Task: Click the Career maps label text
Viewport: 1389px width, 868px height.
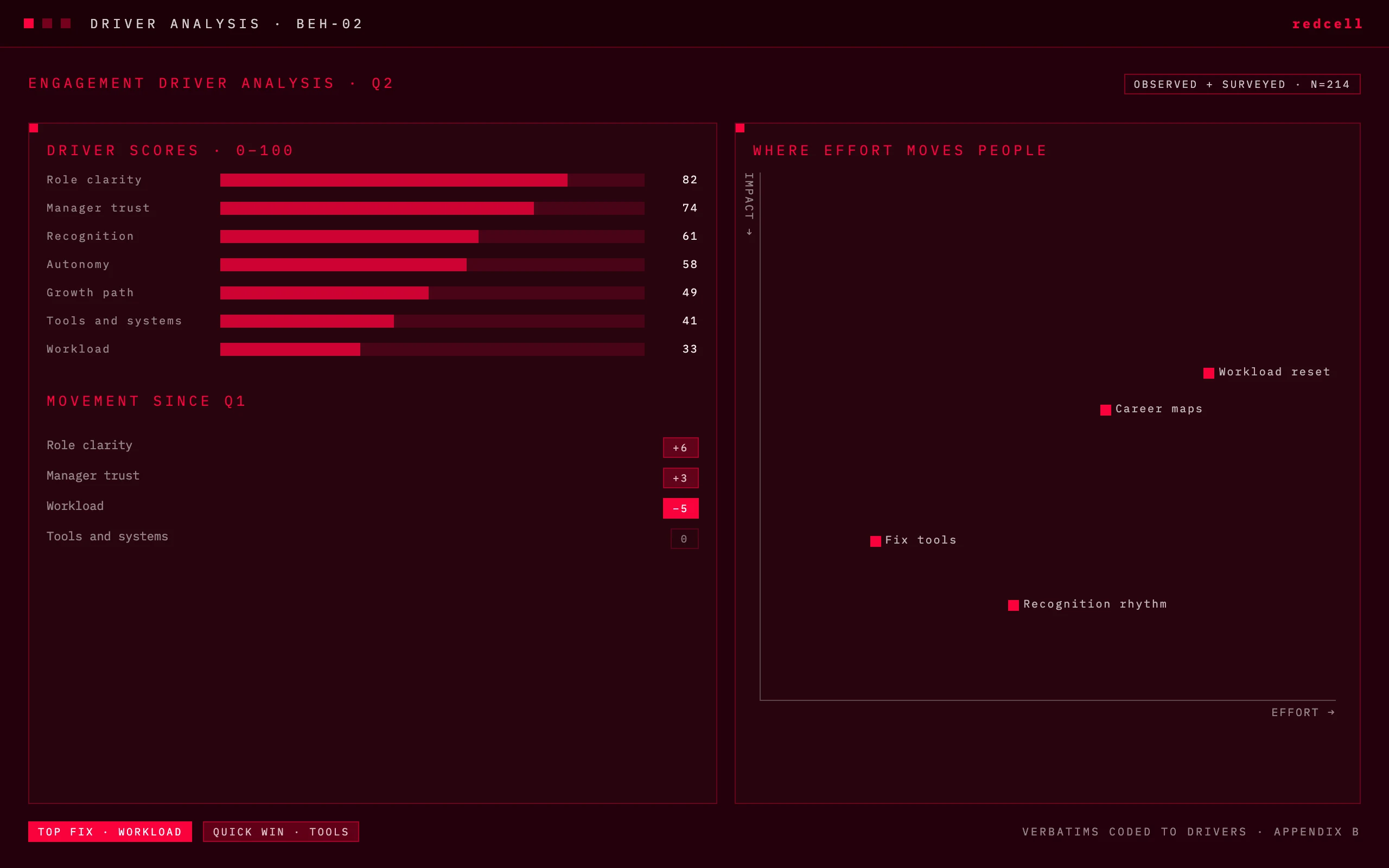Action: 1159,409
